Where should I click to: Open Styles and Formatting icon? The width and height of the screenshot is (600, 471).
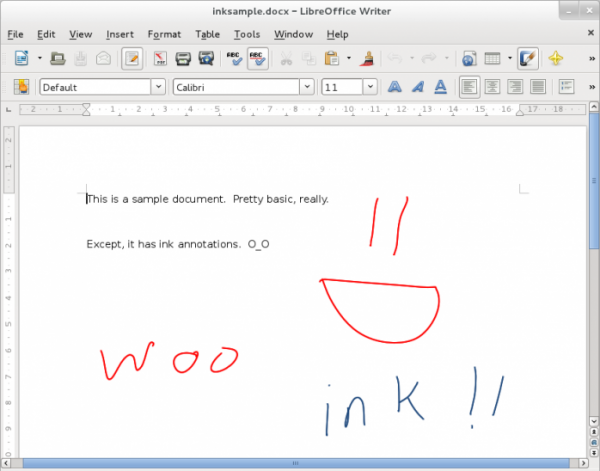click(x=21, y=87)
